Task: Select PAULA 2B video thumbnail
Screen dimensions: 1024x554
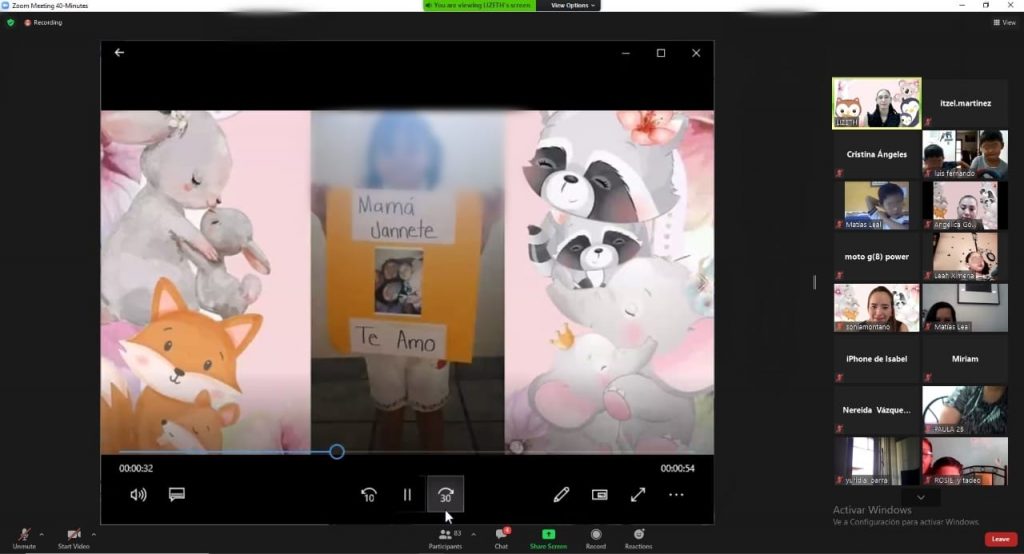Action: 965,410
